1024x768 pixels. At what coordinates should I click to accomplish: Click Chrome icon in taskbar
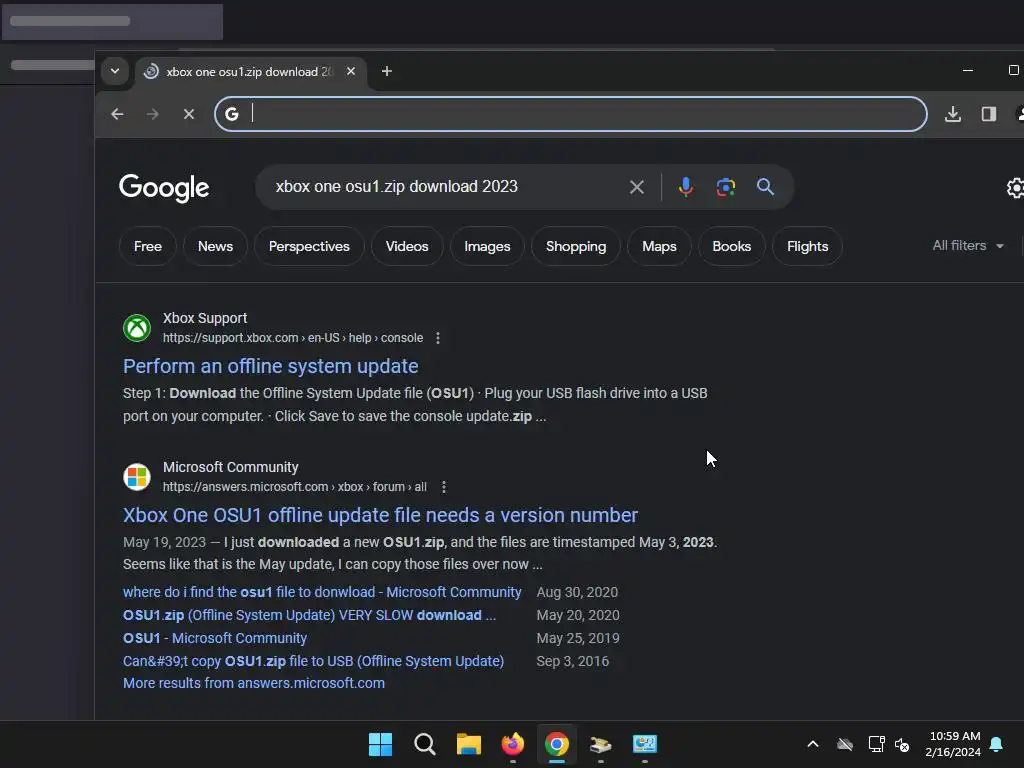point(557,744)
